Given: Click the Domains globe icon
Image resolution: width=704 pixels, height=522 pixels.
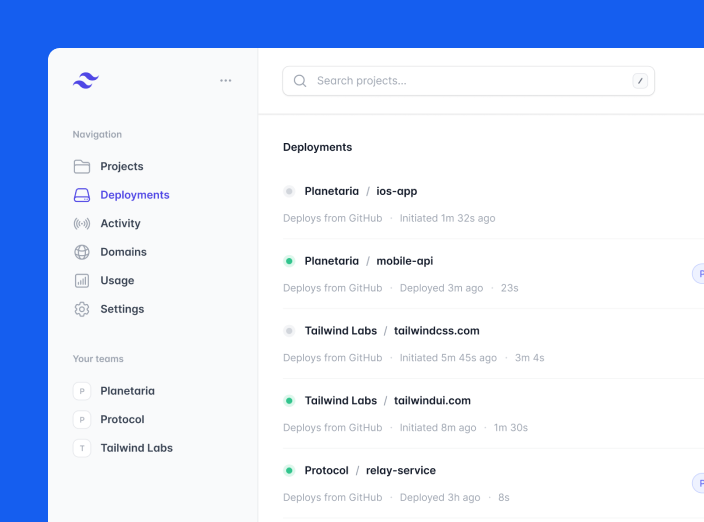Looking at the screenshot, I should pyautogui.click(x=82, y=252).
